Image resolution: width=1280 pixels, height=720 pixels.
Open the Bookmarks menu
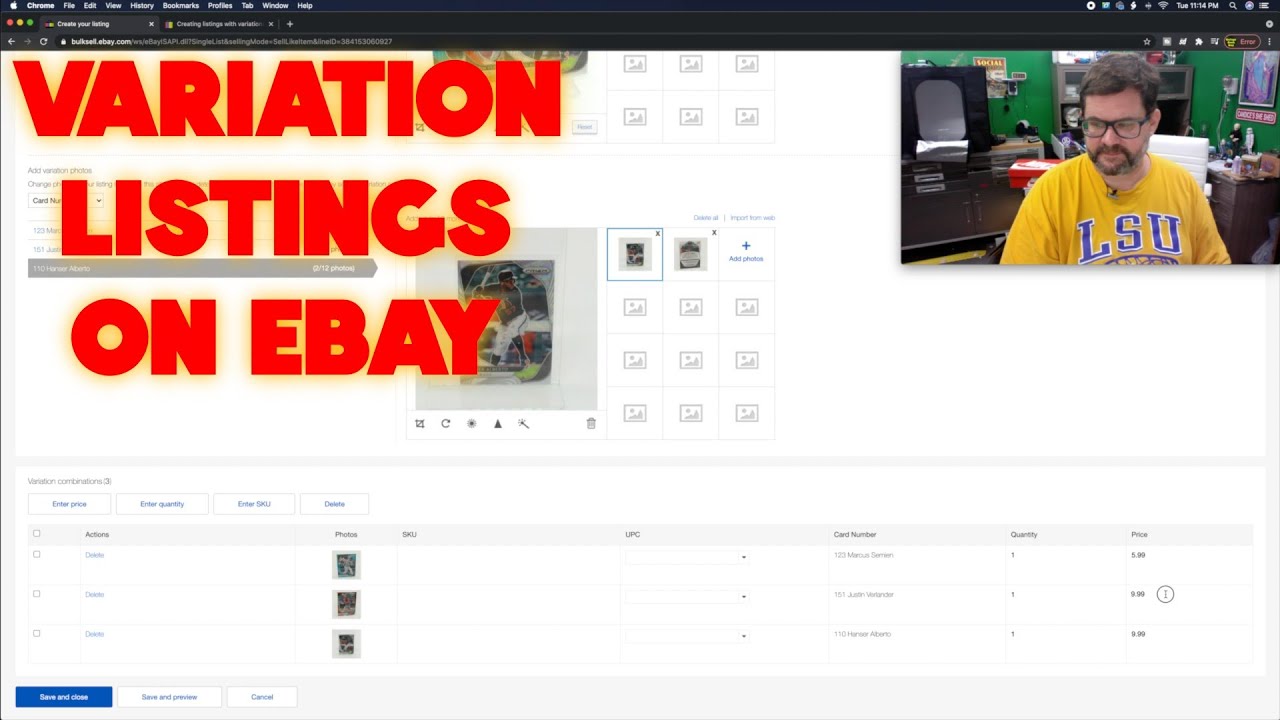click(x=181, y=5)
